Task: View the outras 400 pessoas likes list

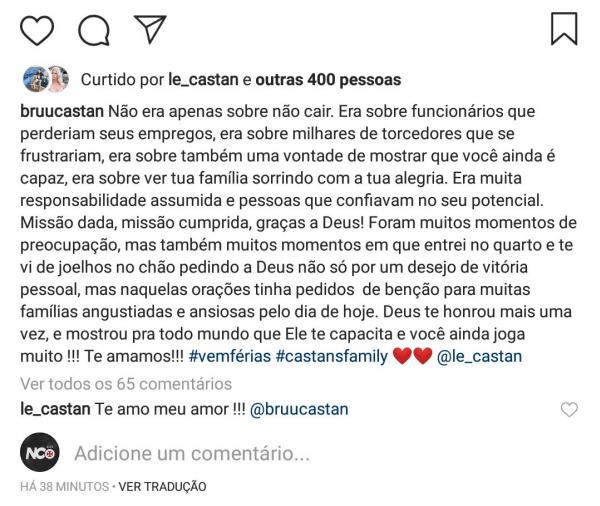Action: pyautogui.click(x=329, y=80)
